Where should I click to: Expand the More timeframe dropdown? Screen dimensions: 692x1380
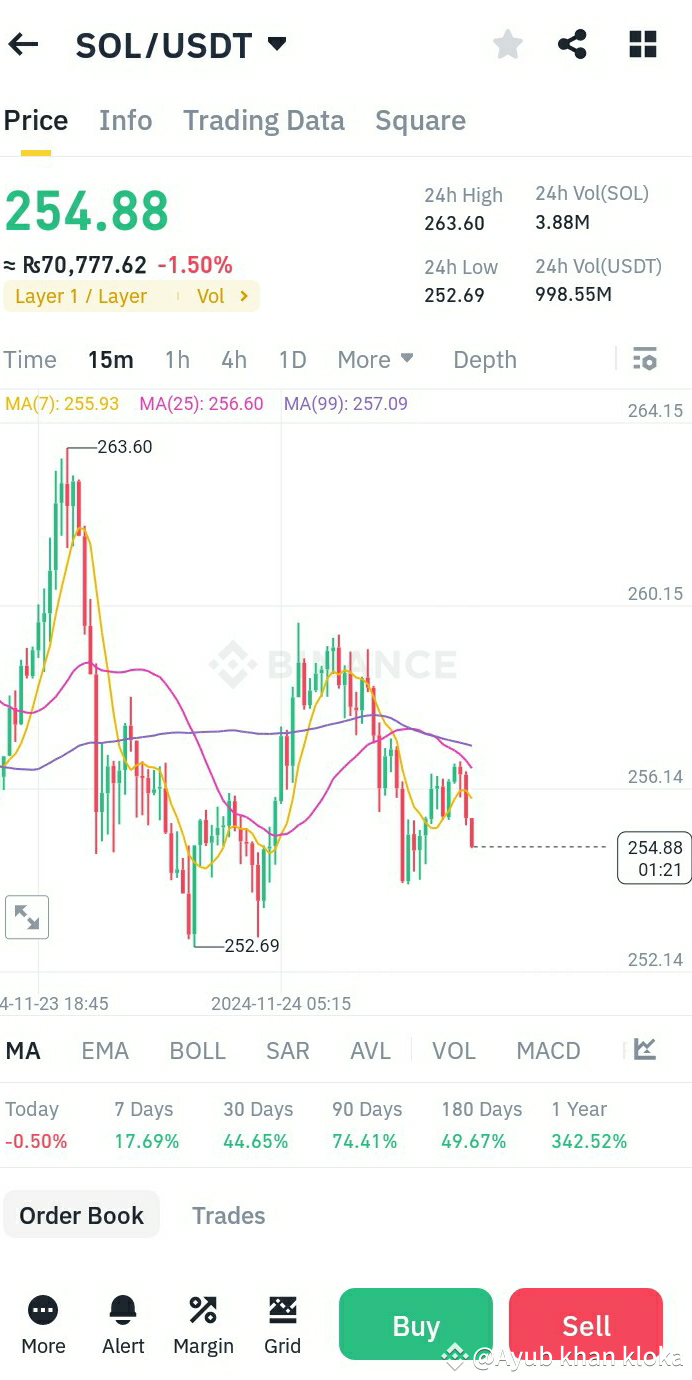click(375, 358)
